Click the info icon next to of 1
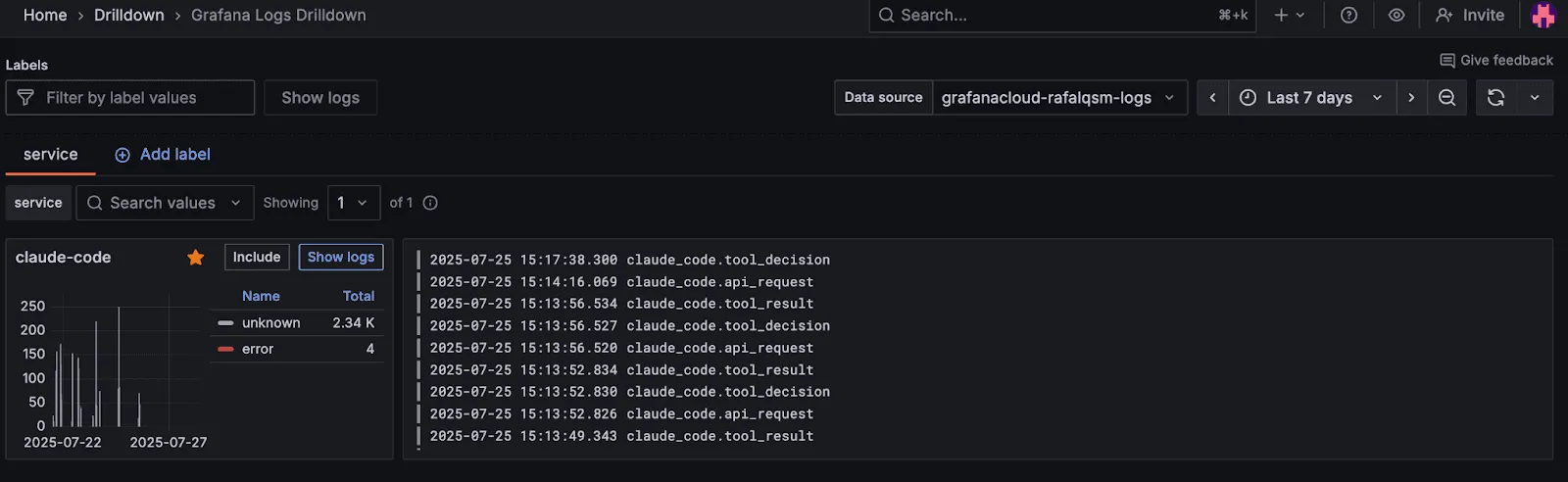 point(430,202)
